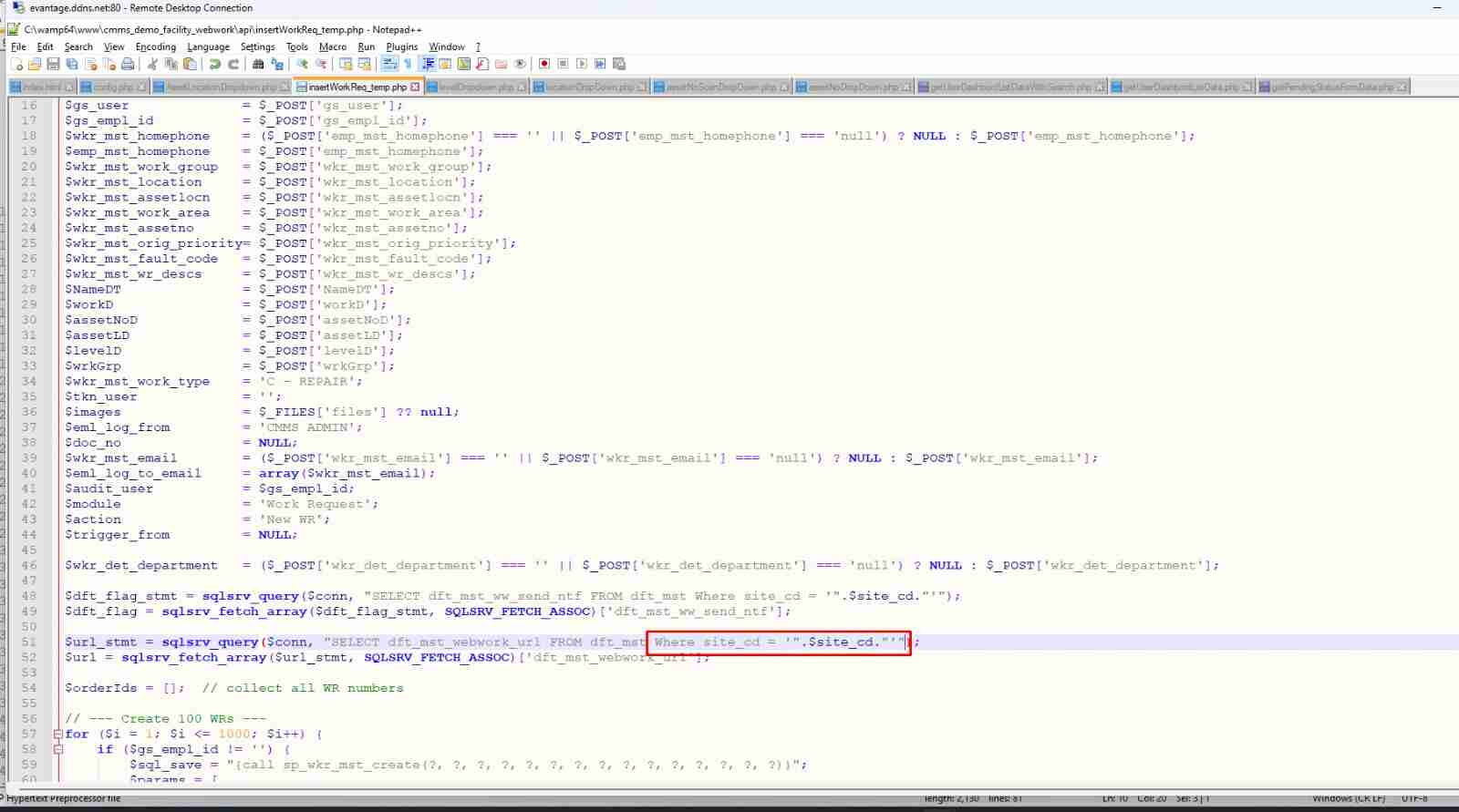Close the insertWorkReq_temp.php tab

coord(416,87)
